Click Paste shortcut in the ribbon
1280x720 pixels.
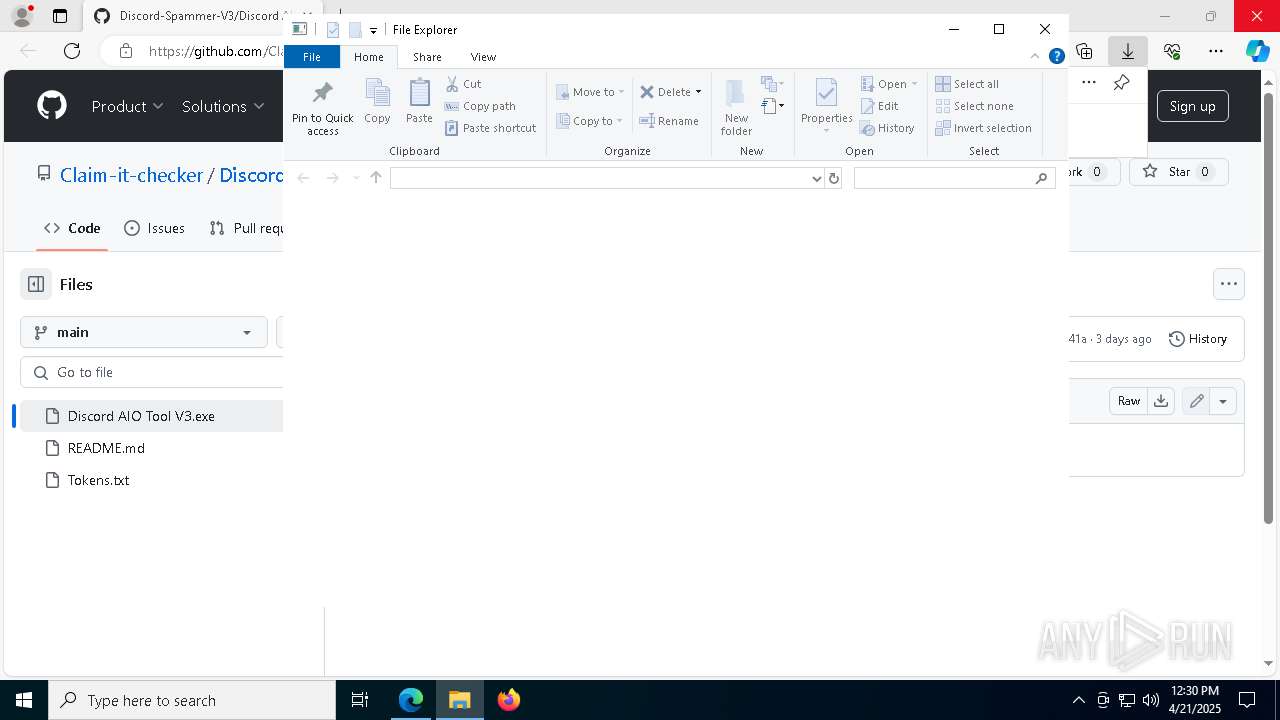[490, 128]
